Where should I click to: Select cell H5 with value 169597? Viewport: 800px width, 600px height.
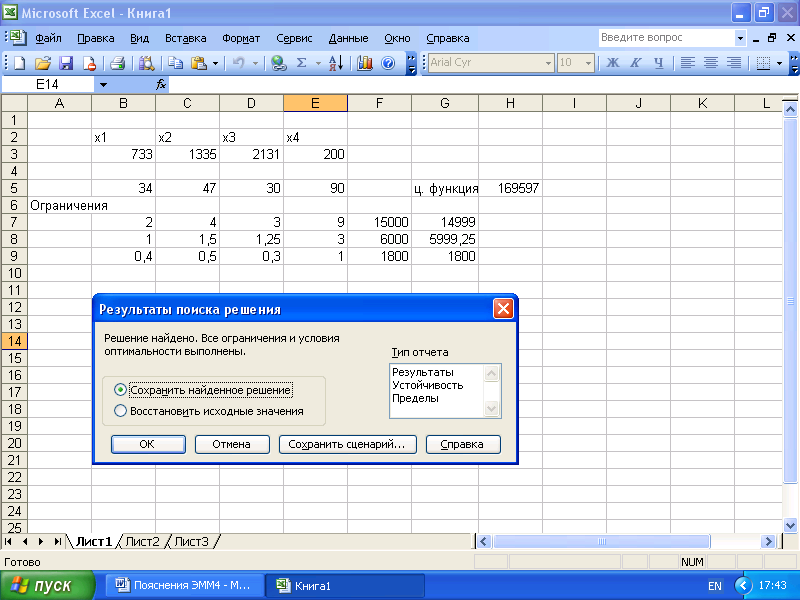[510, 188]
